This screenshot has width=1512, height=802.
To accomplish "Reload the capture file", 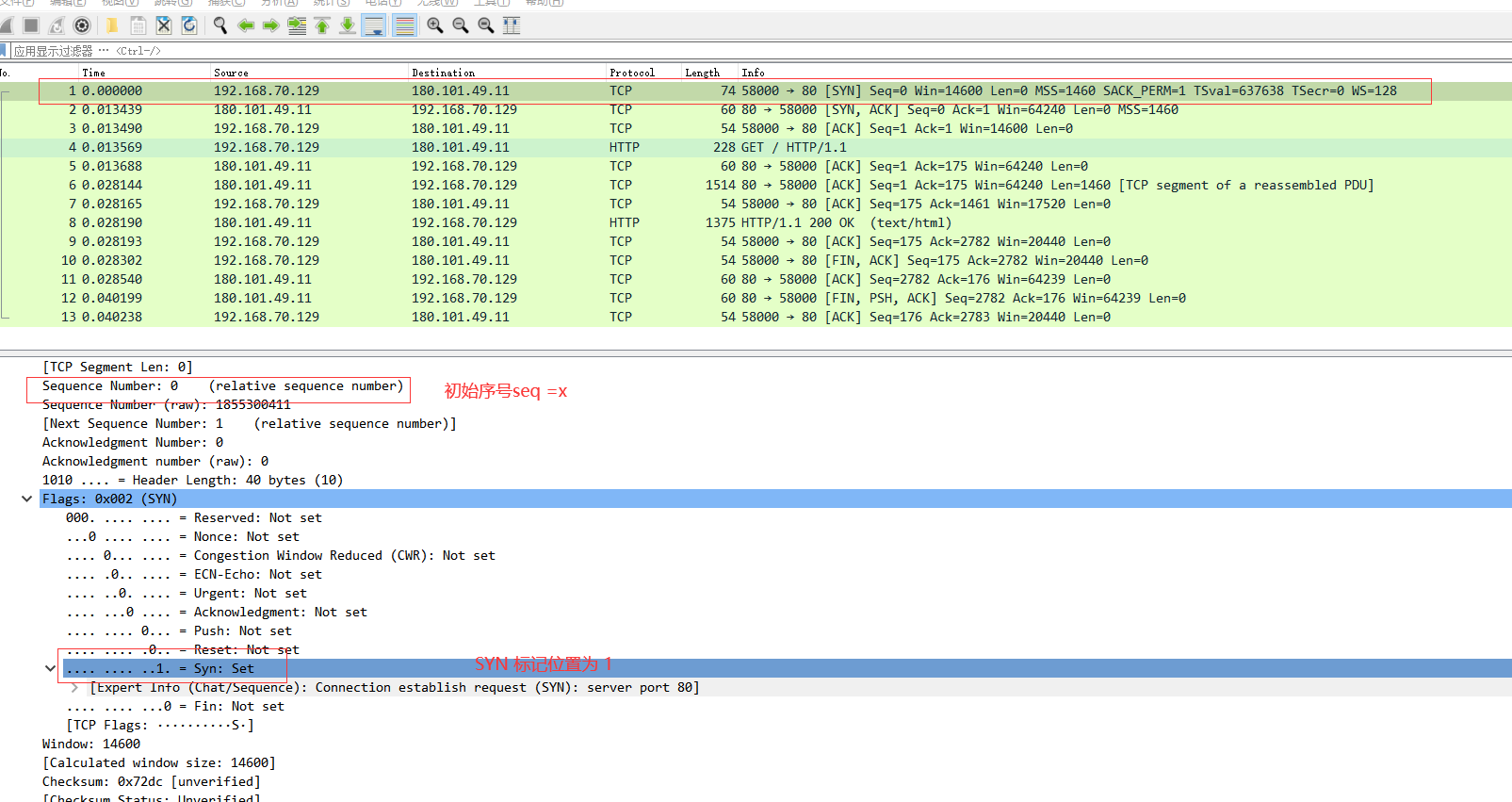I will 188,25.
